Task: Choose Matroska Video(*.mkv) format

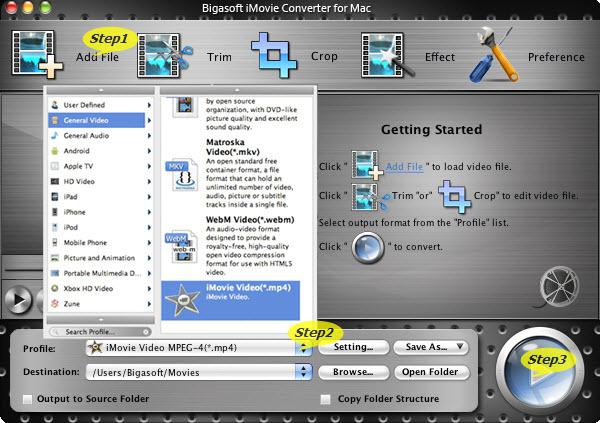Action: 230,173
